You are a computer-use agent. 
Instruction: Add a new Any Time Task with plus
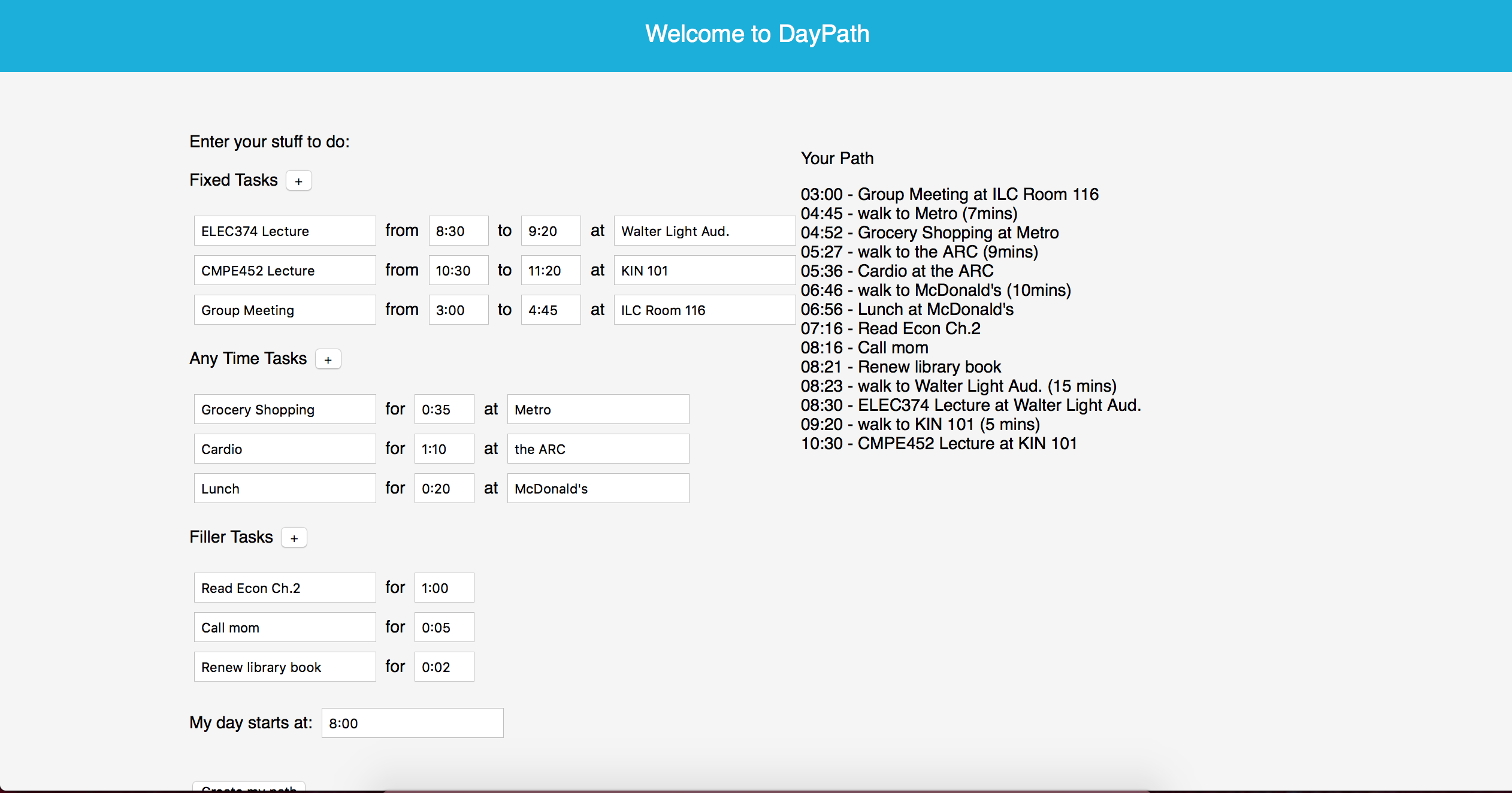328,359
